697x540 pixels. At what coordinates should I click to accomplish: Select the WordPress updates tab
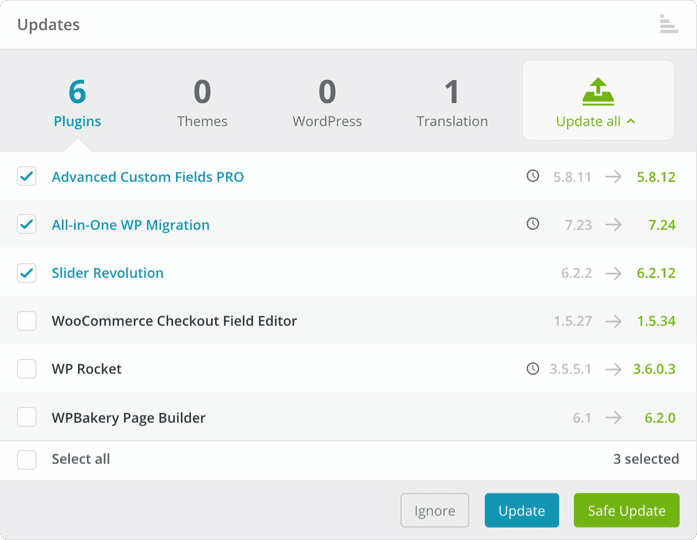point(327,103)
